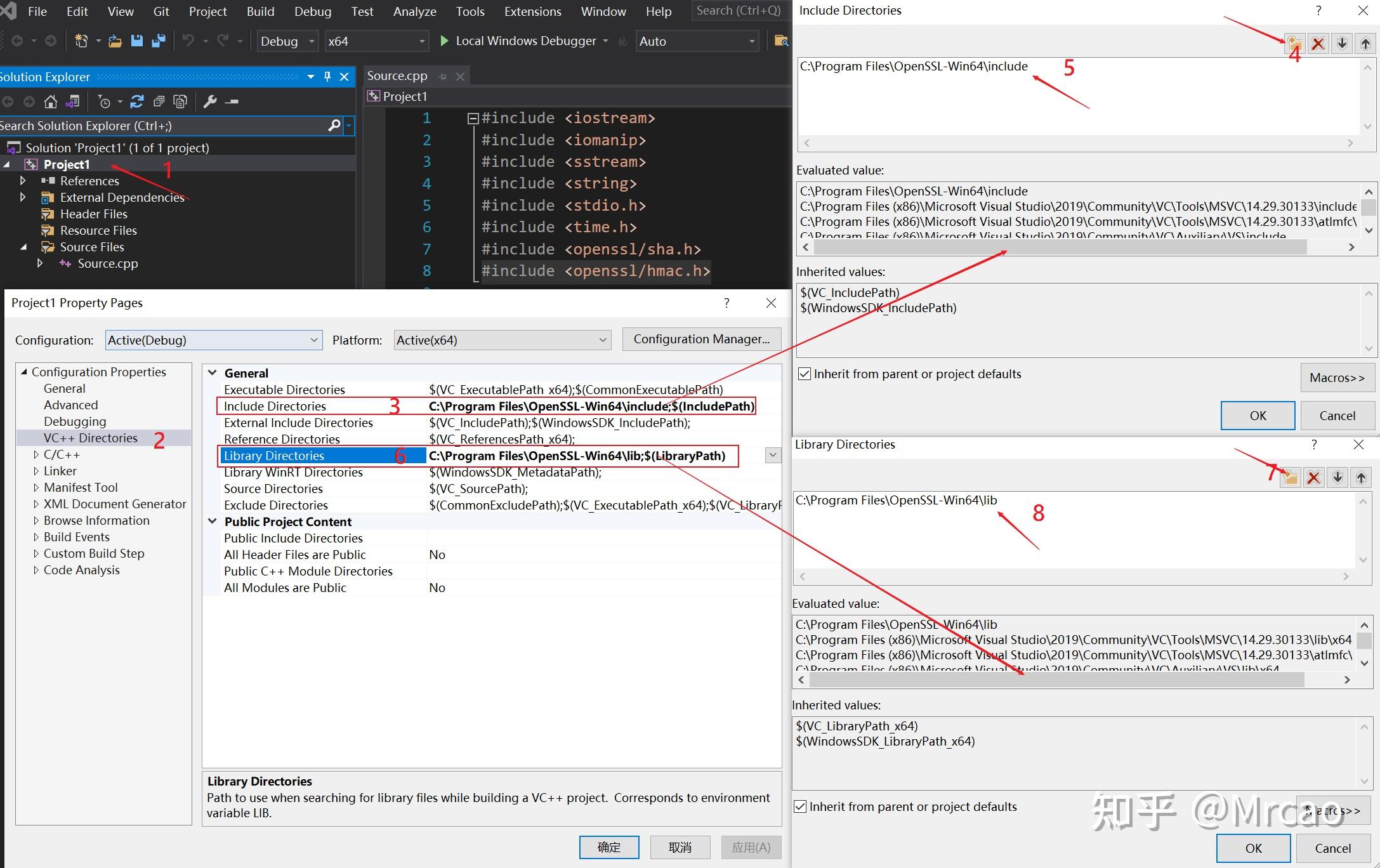The image size is (1380, 868).
Task: Click the Search Solution Explorer input field
Action: pos(164,126)
